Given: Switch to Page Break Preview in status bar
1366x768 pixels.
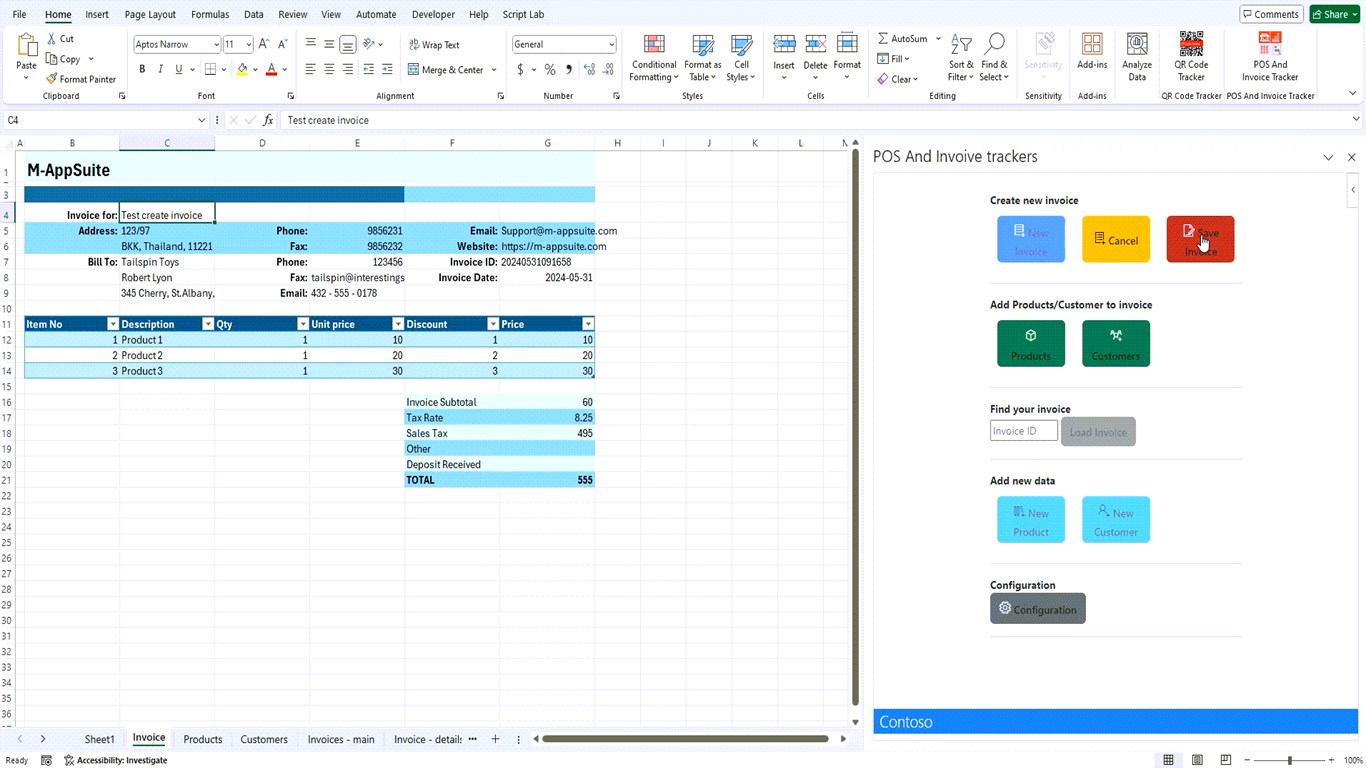Looking at the screenshot, I should (x=1226, y=760).
